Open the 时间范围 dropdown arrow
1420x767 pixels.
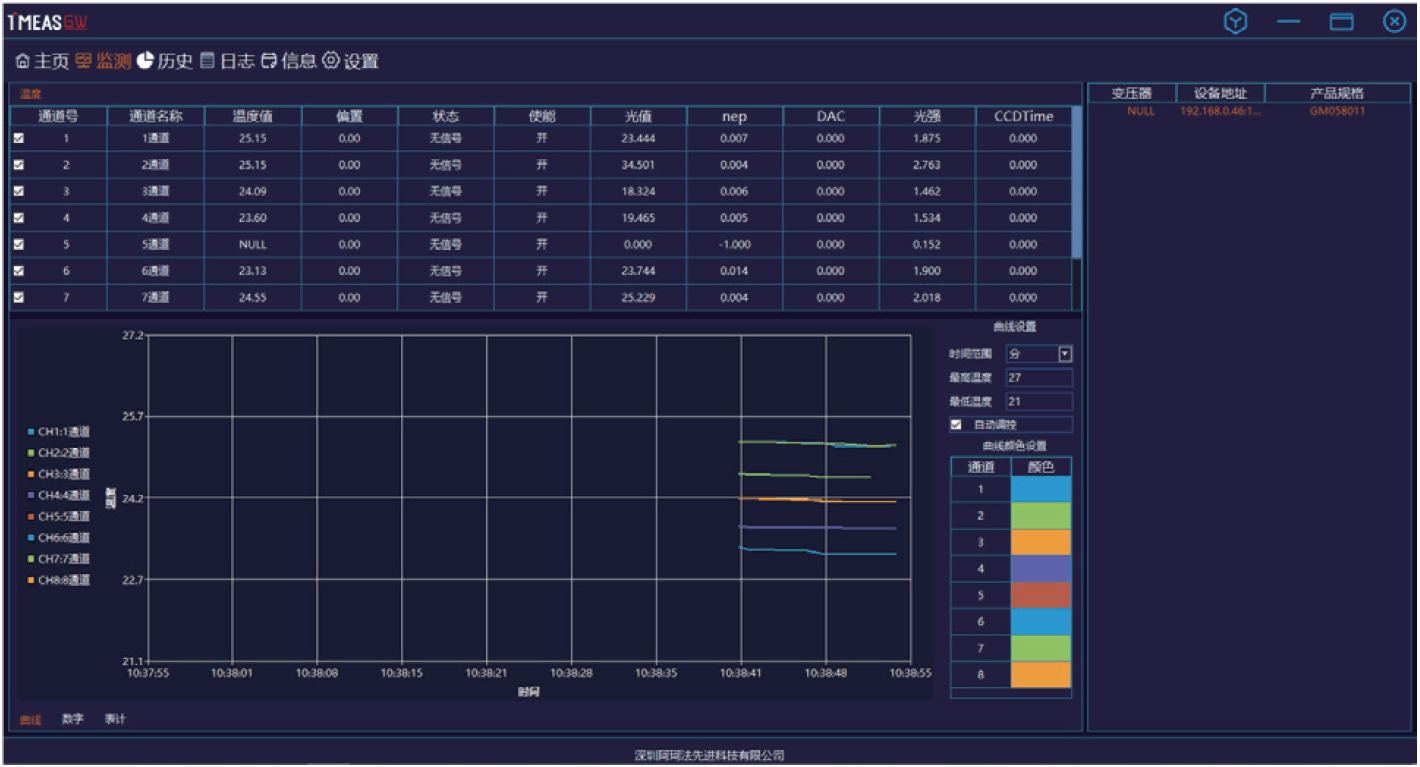(1065, 354)
